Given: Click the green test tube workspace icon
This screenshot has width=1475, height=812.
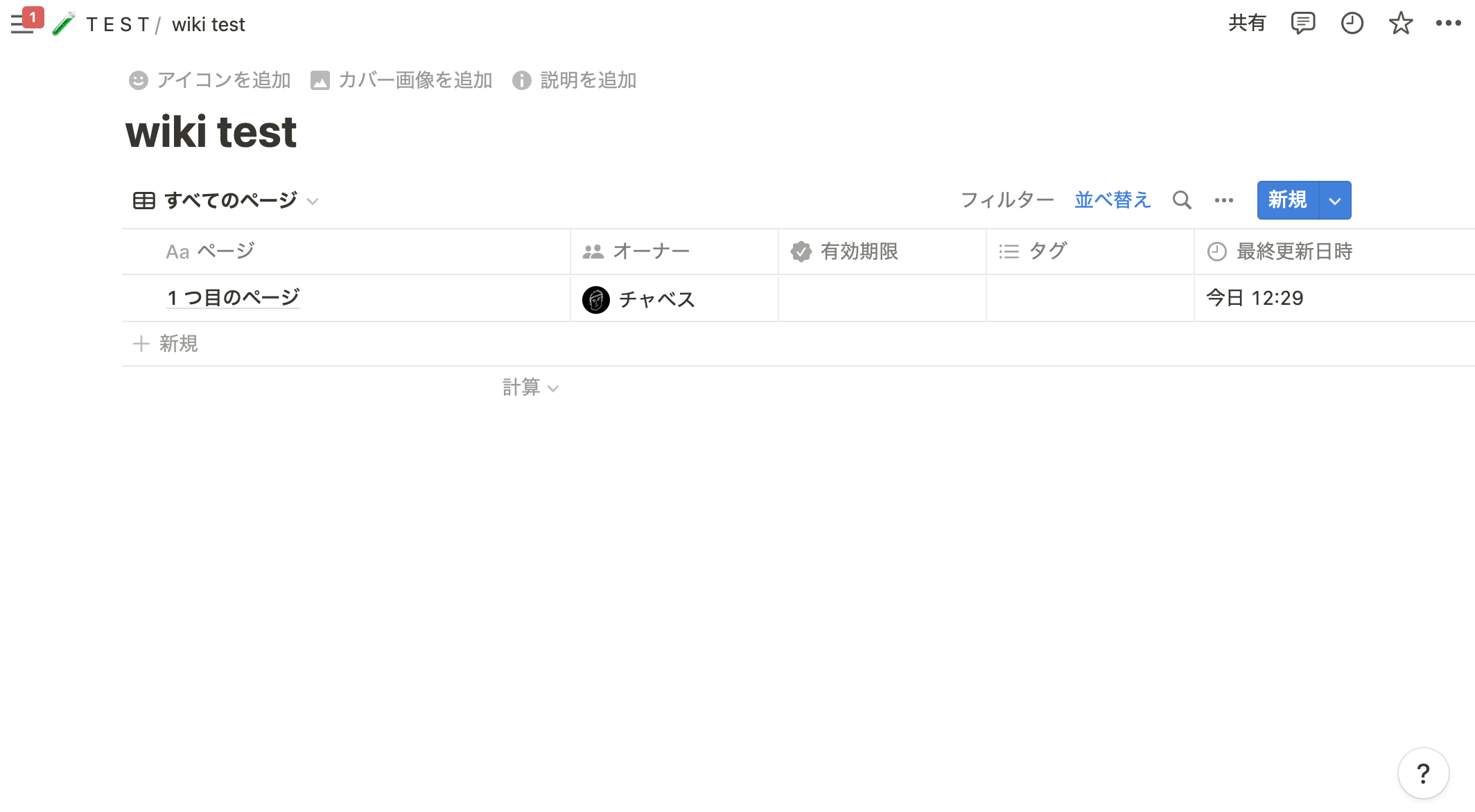Looking at the screenshot, I should coord(64,24).
